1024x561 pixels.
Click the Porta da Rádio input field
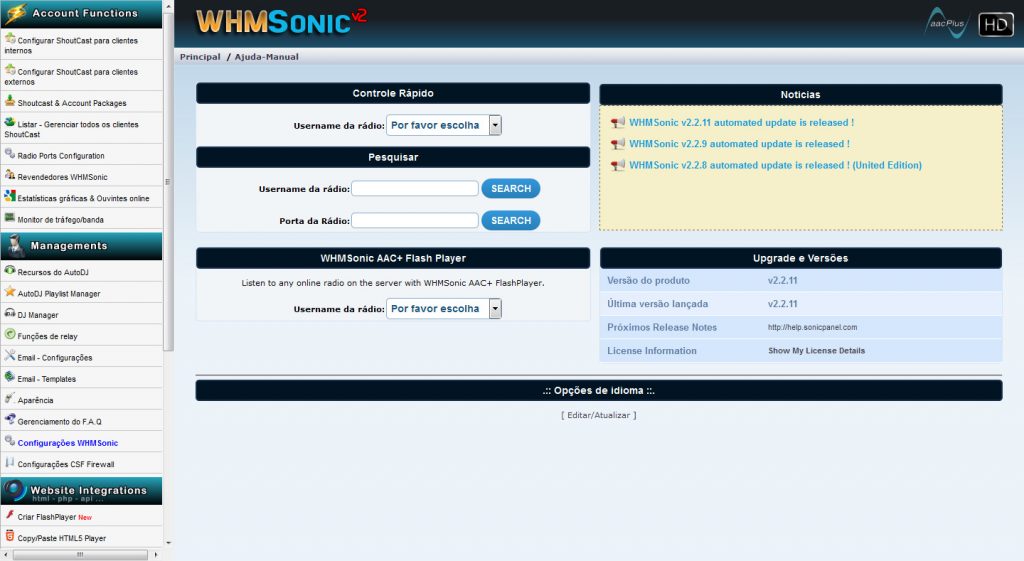[414, 220]
